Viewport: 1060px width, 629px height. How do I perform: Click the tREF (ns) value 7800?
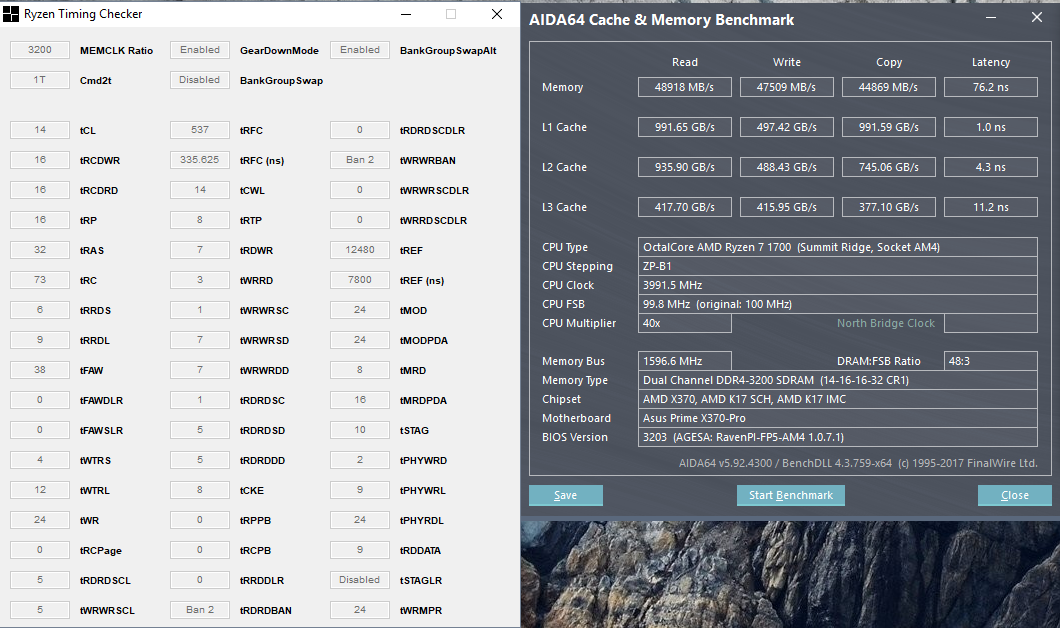[360, 280]
